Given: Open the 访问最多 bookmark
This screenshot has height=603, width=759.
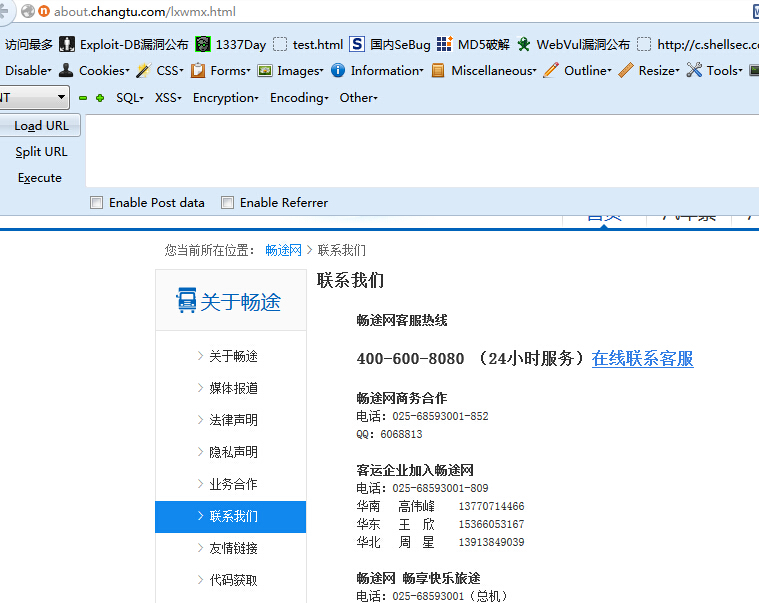Looking at the screenshot, I should coord(28,45).
